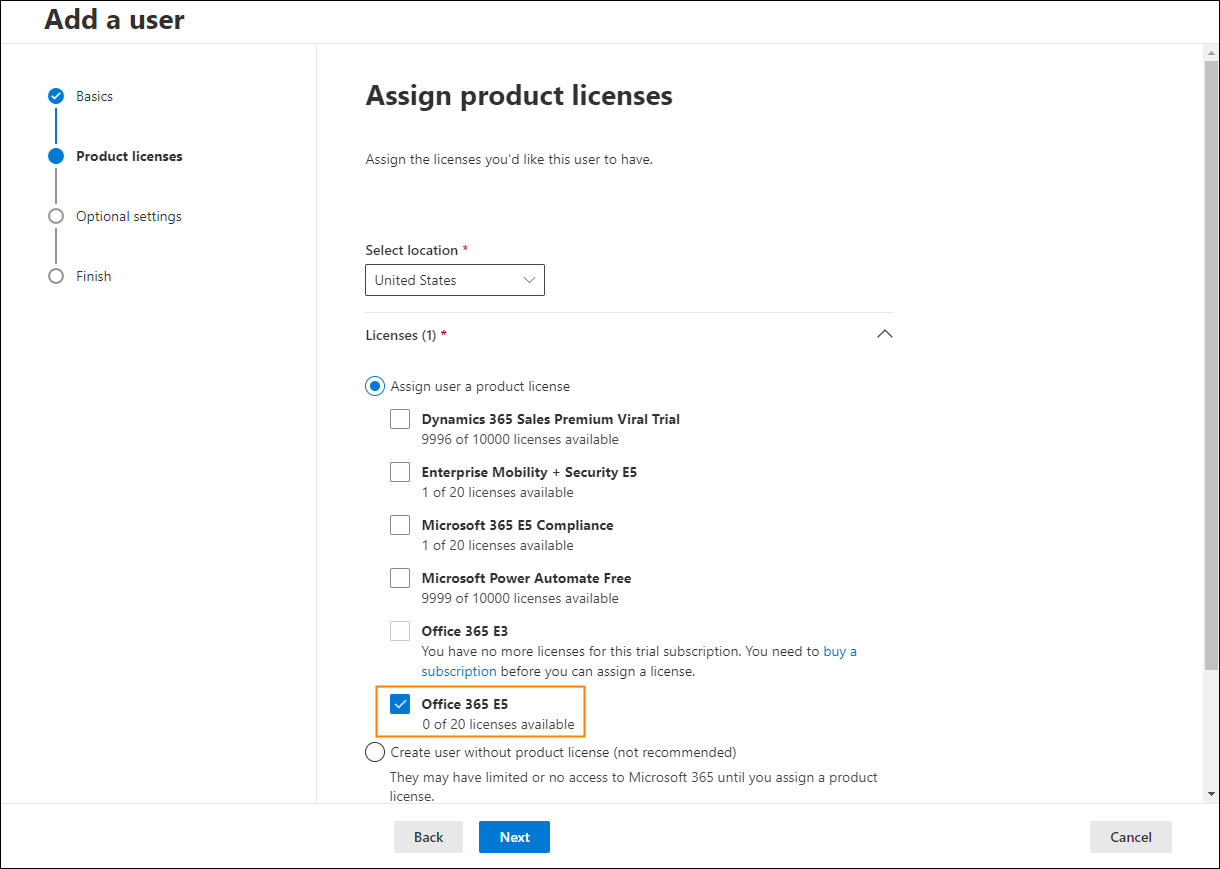Click the disabled Office 365 E3 checkbox
This screenshot has width=1220, height=869.
(x=400, y=631)
